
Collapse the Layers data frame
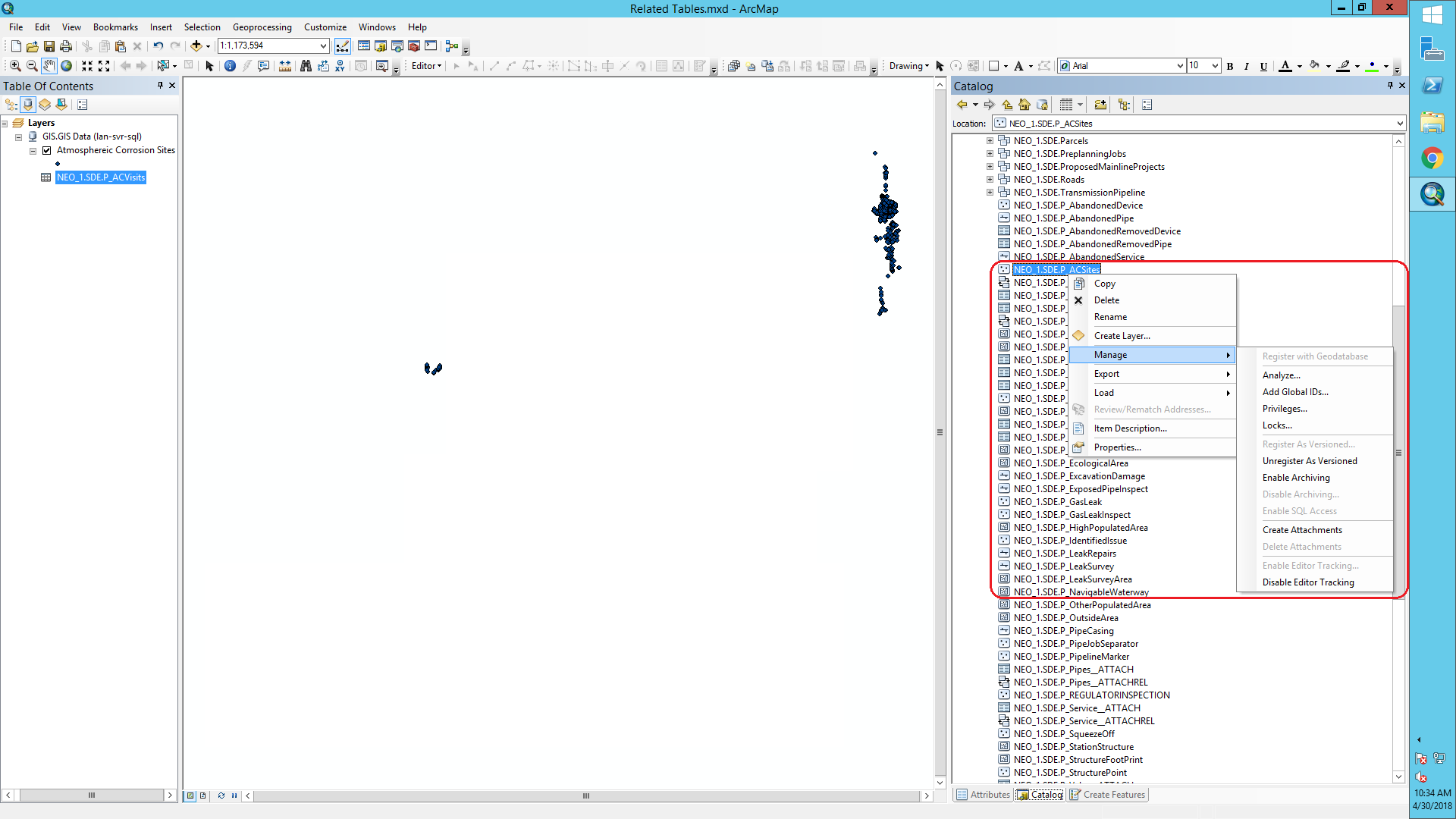5,123
